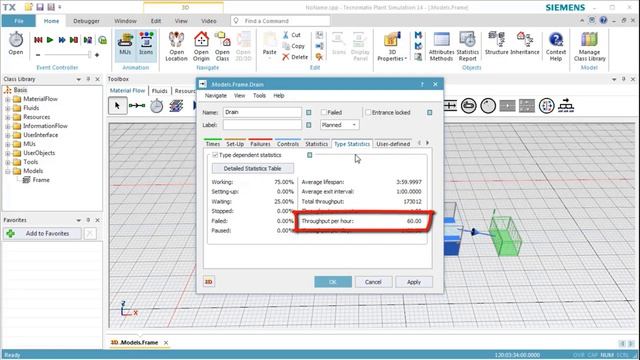Open the Inheritance view

point(524,44)
